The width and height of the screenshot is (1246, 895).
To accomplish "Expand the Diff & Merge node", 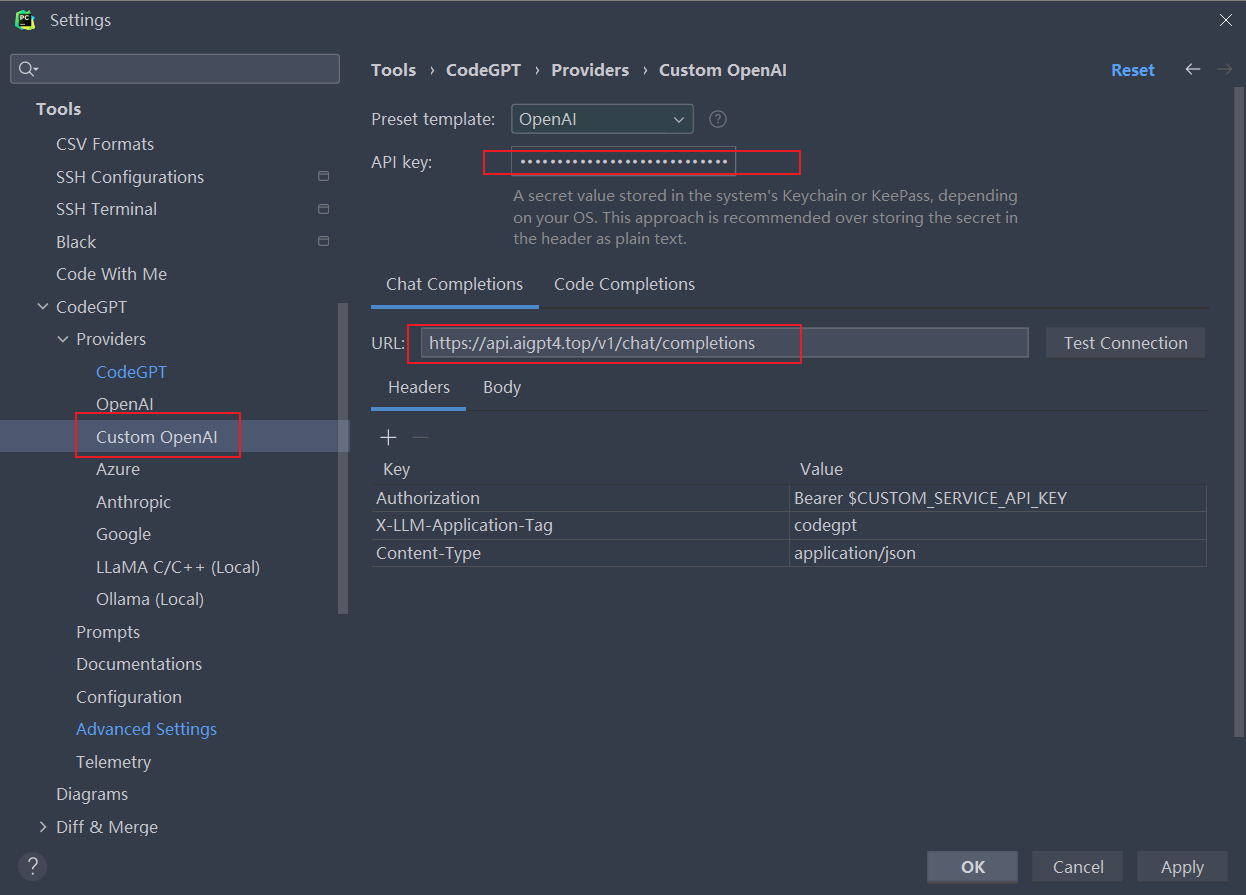I will (x=43, y=827).
